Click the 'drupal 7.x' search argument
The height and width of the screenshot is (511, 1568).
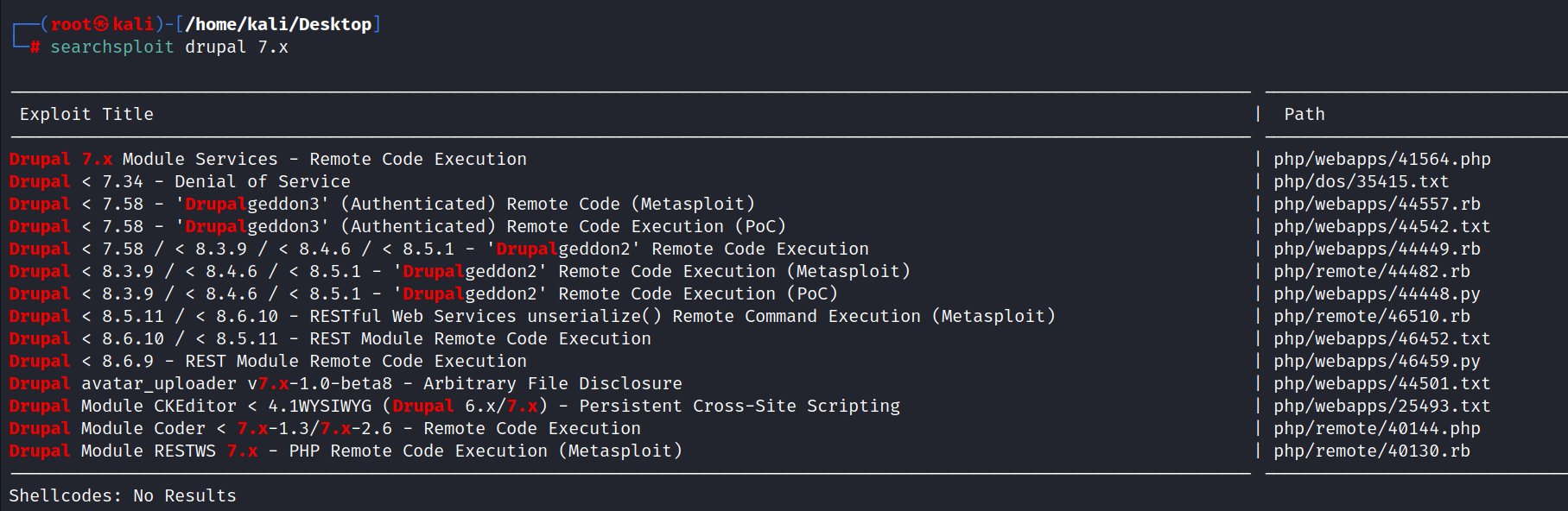237,47
